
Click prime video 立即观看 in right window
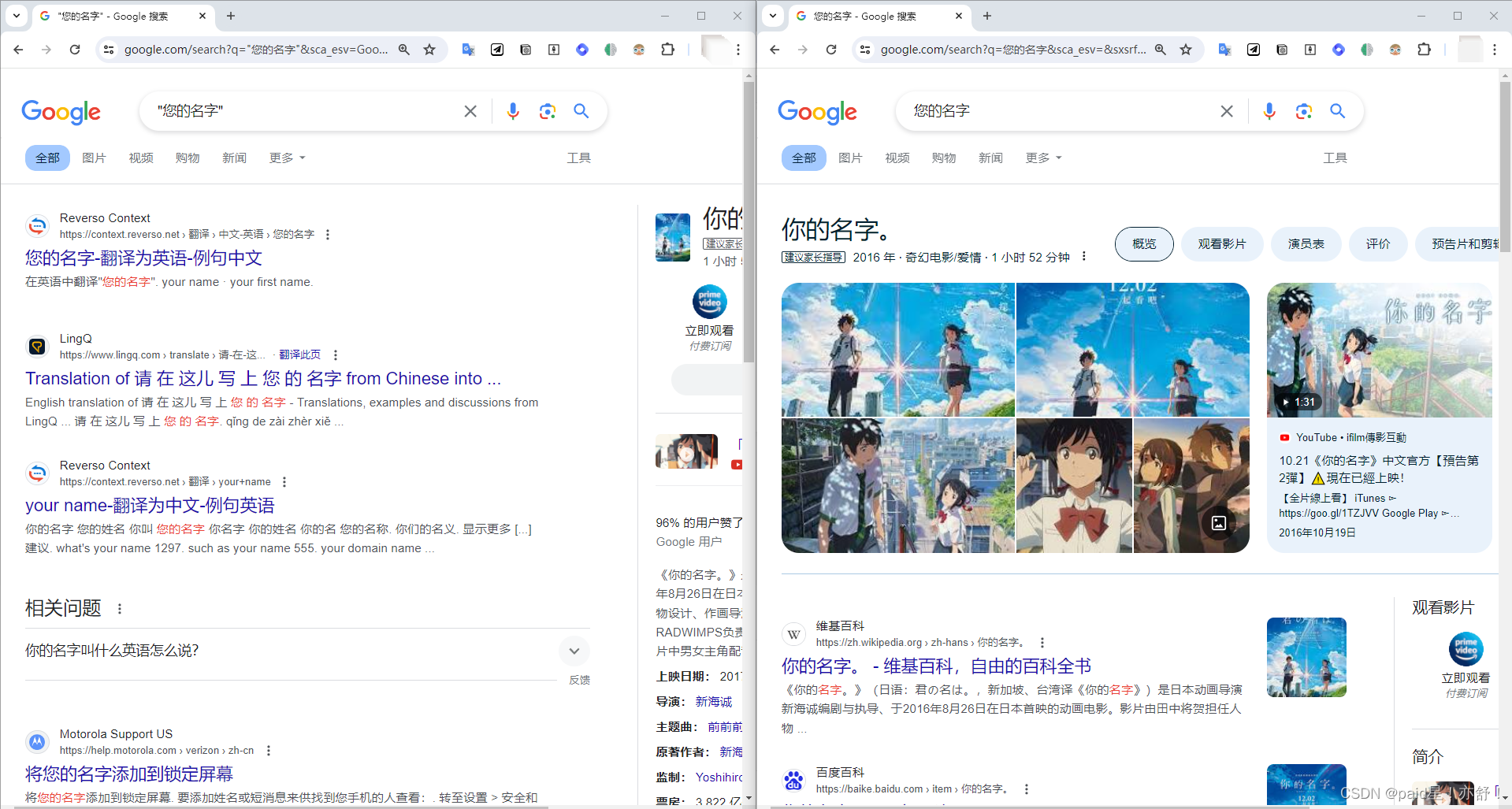pyautogui.click(x=1466, y=665)
